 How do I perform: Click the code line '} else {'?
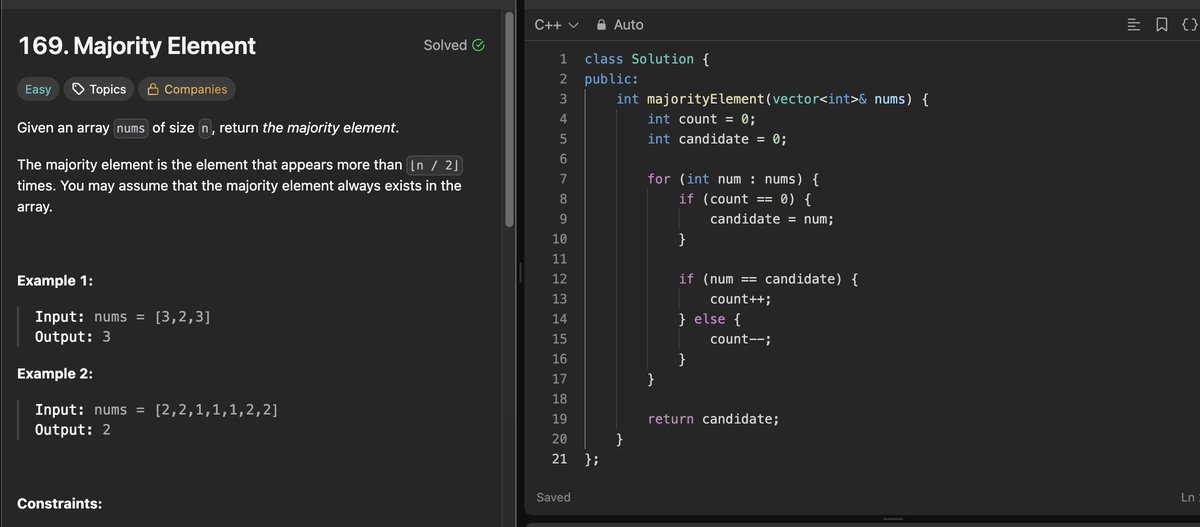click(709, 319)
